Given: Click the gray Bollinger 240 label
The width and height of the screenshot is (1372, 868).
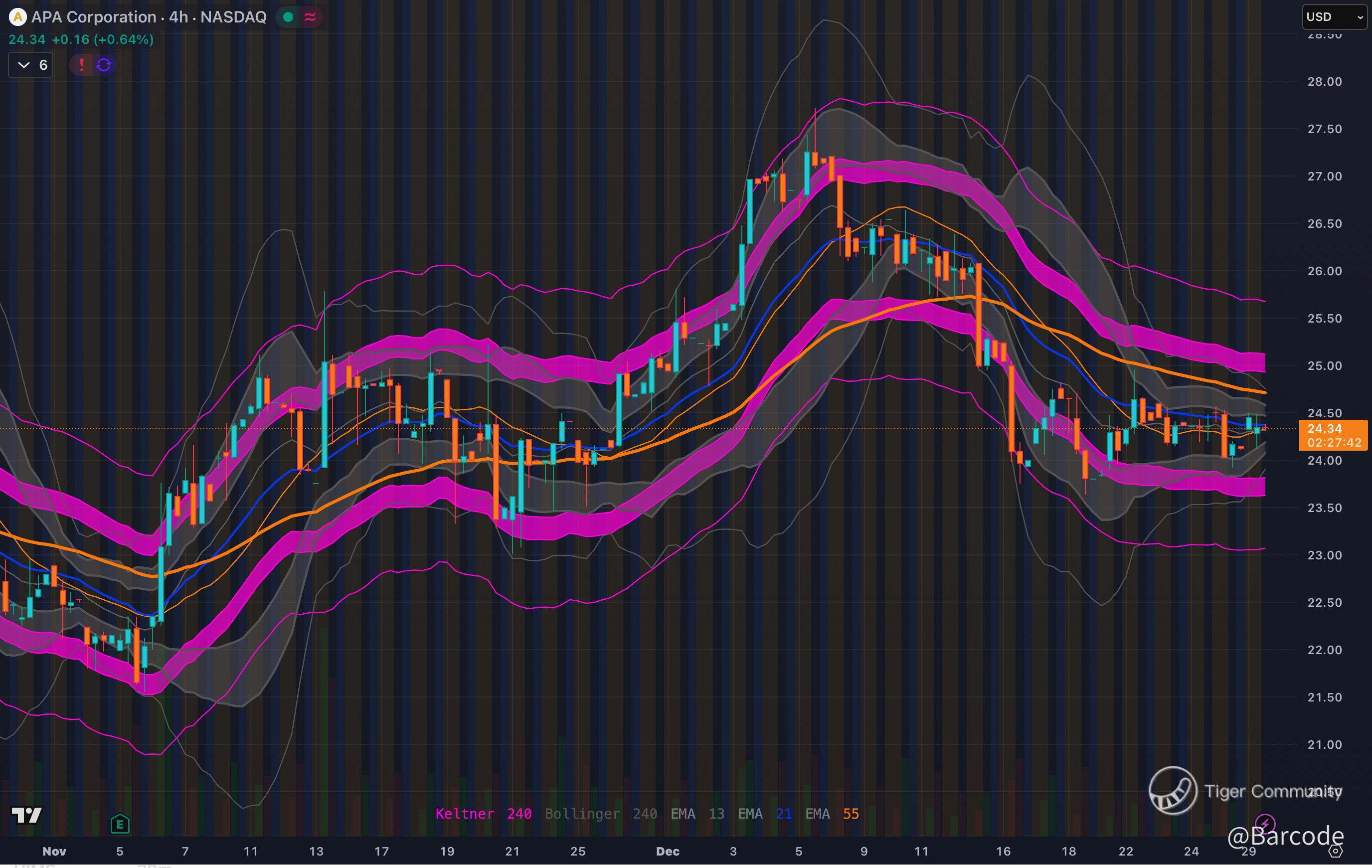Looking at the screenshot, I should [601, 814].
